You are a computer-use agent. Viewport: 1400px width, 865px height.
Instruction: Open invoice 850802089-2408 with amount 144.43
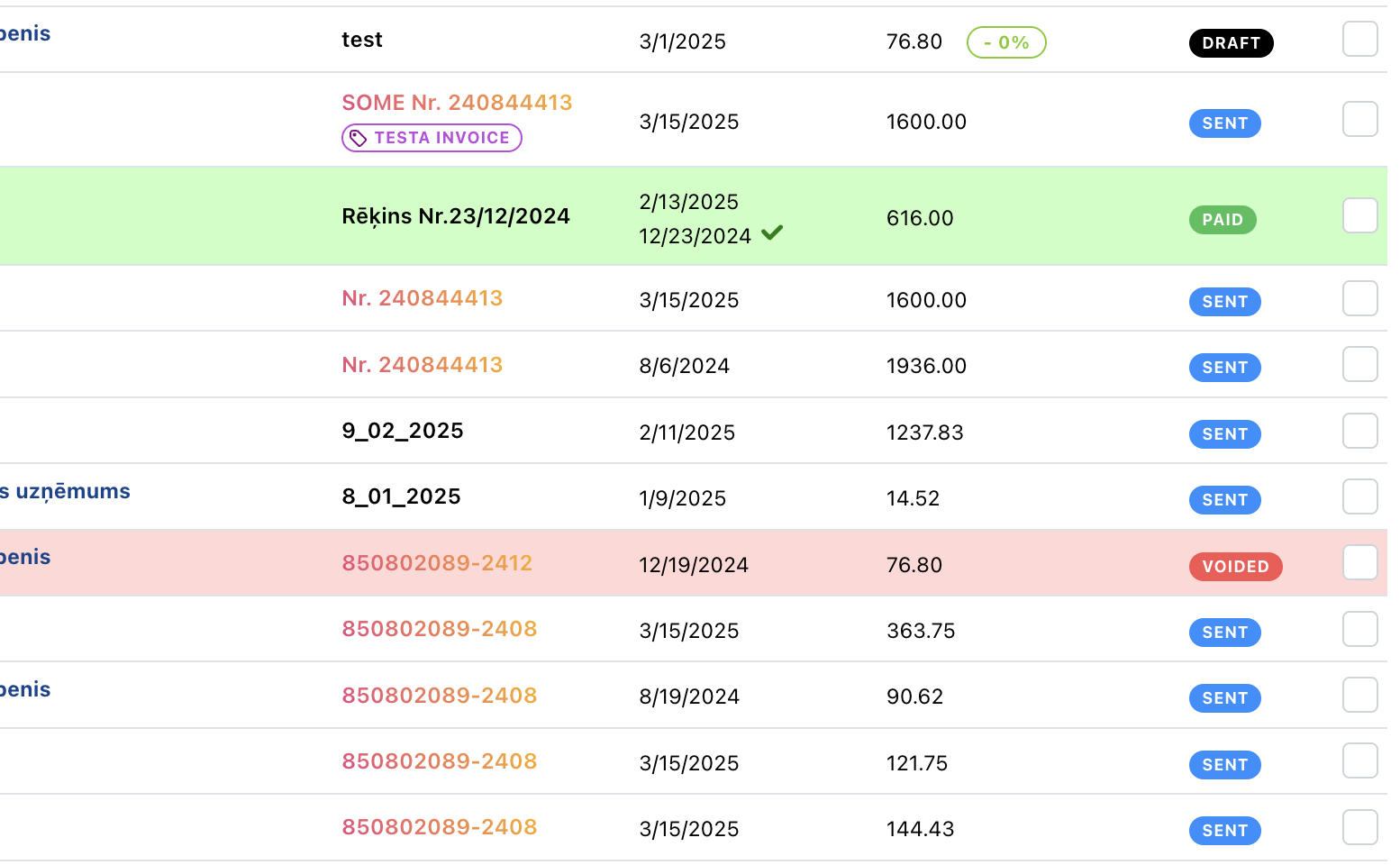(x=440, y=827)
